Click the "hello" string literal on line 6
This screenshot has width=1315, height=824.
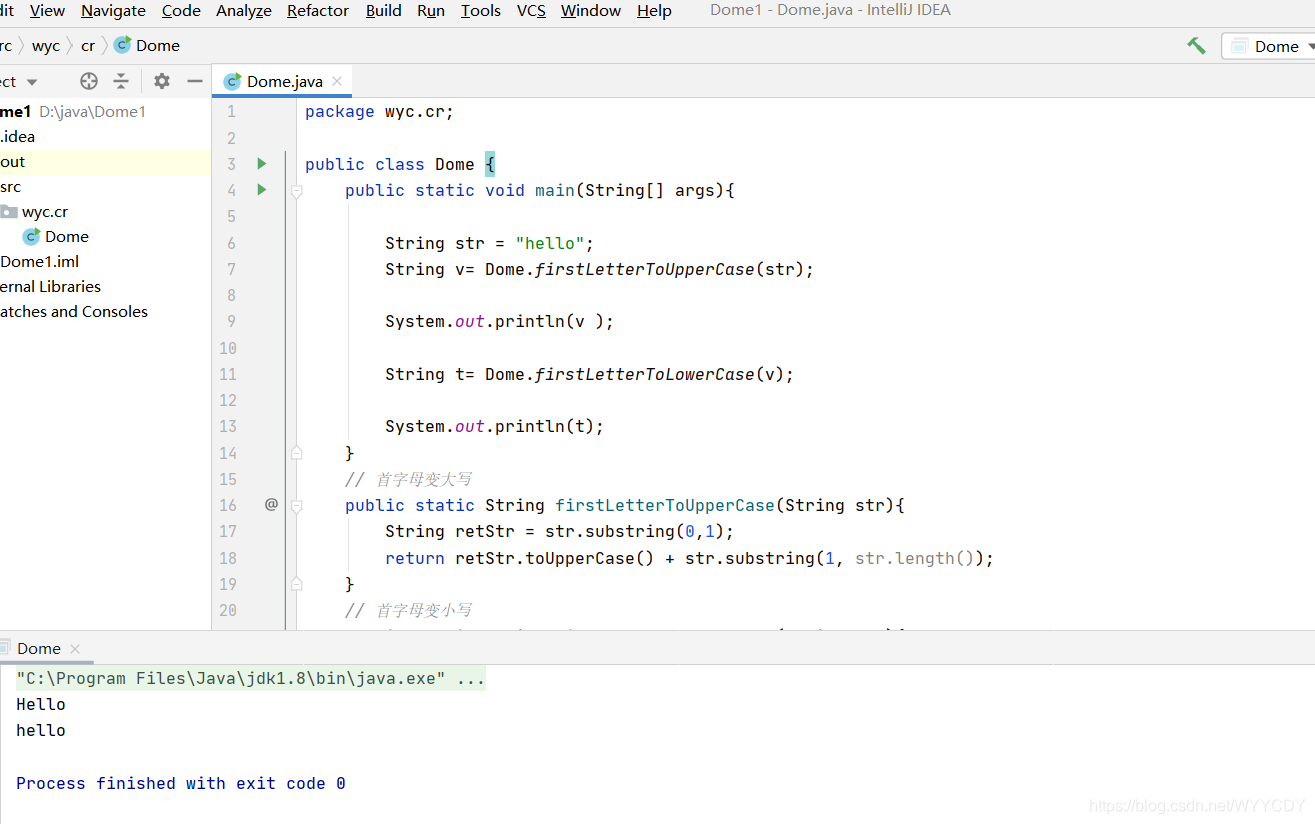tap(550, 243)
